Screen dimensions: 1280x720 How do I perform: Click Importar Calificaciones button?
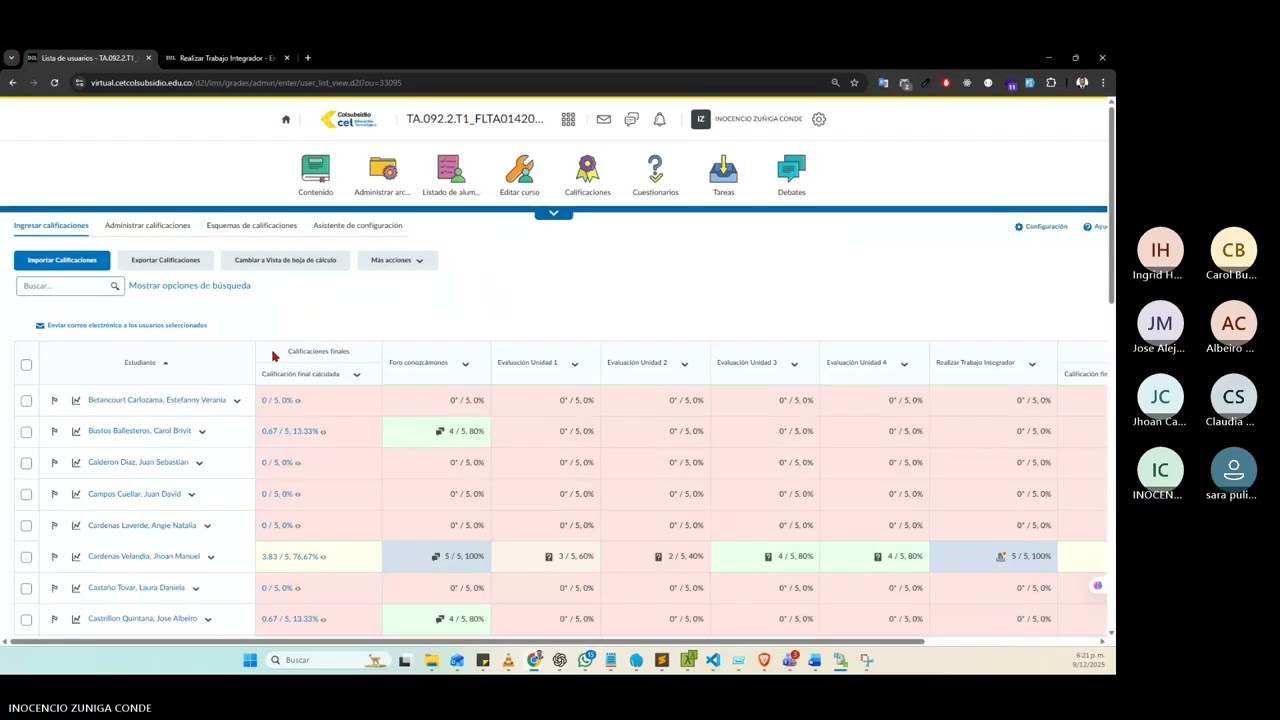tap(62, 260)
